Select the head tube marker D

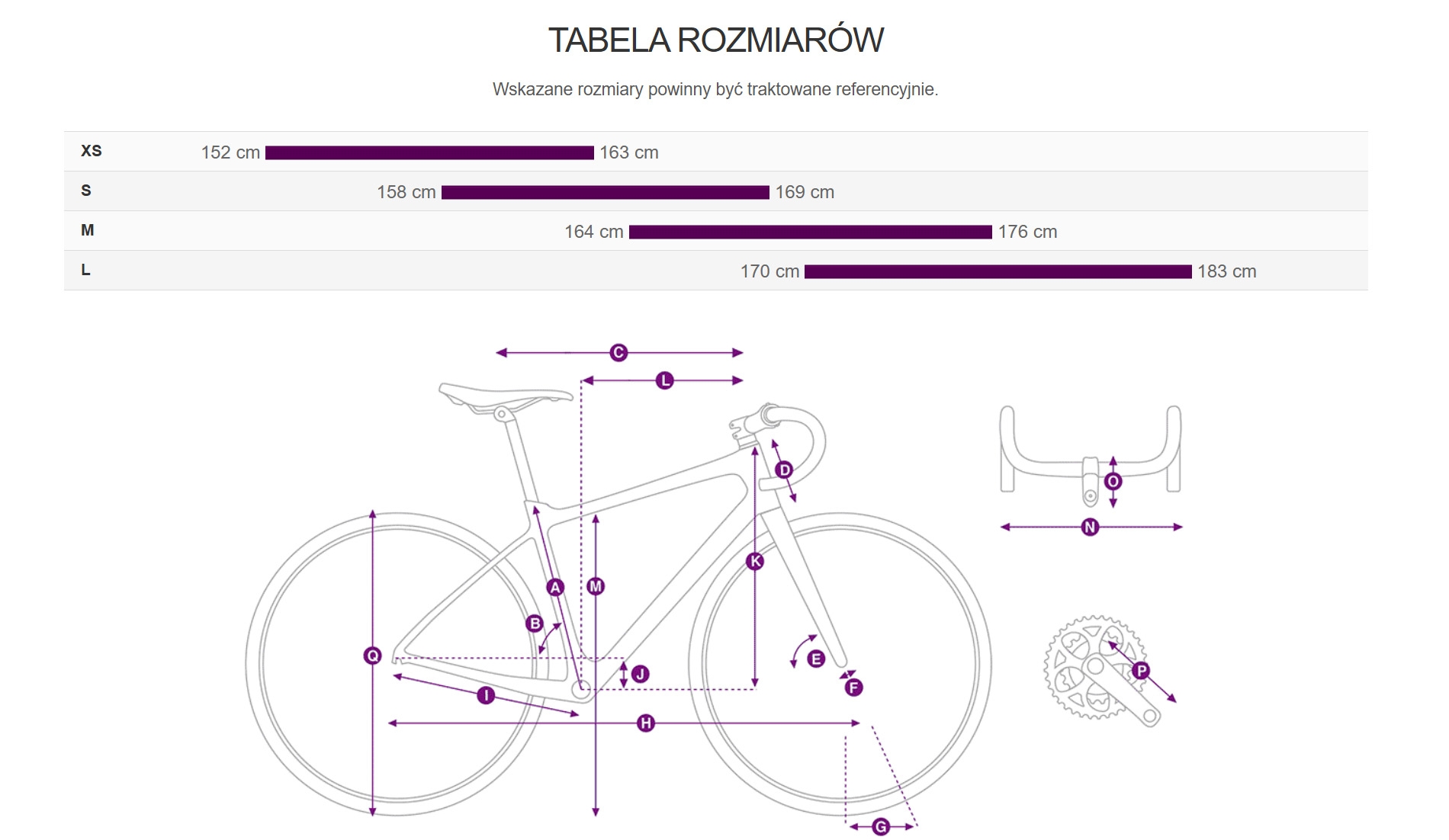click(x=783, y=470)
